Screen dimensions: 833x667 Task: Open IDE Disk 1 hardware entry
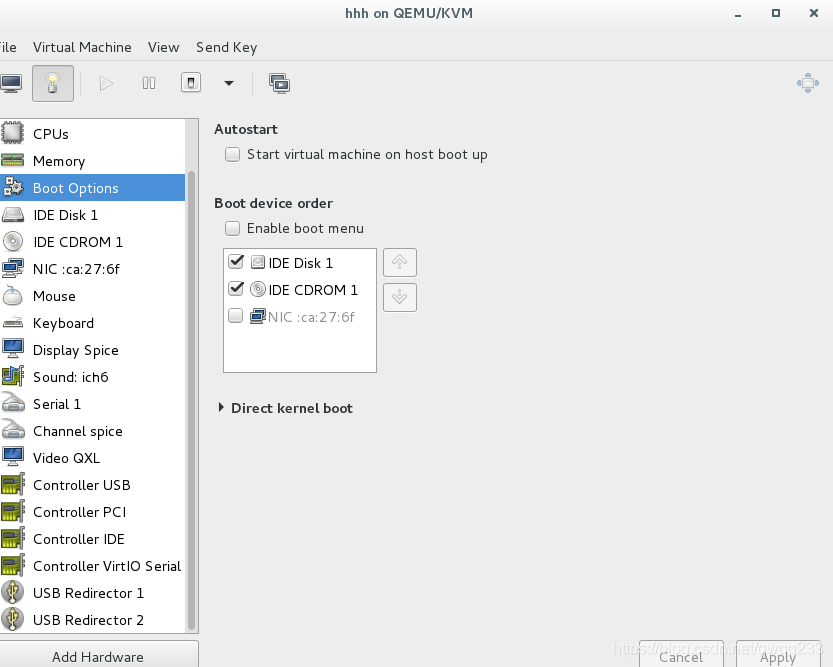(x=92, y=215)
